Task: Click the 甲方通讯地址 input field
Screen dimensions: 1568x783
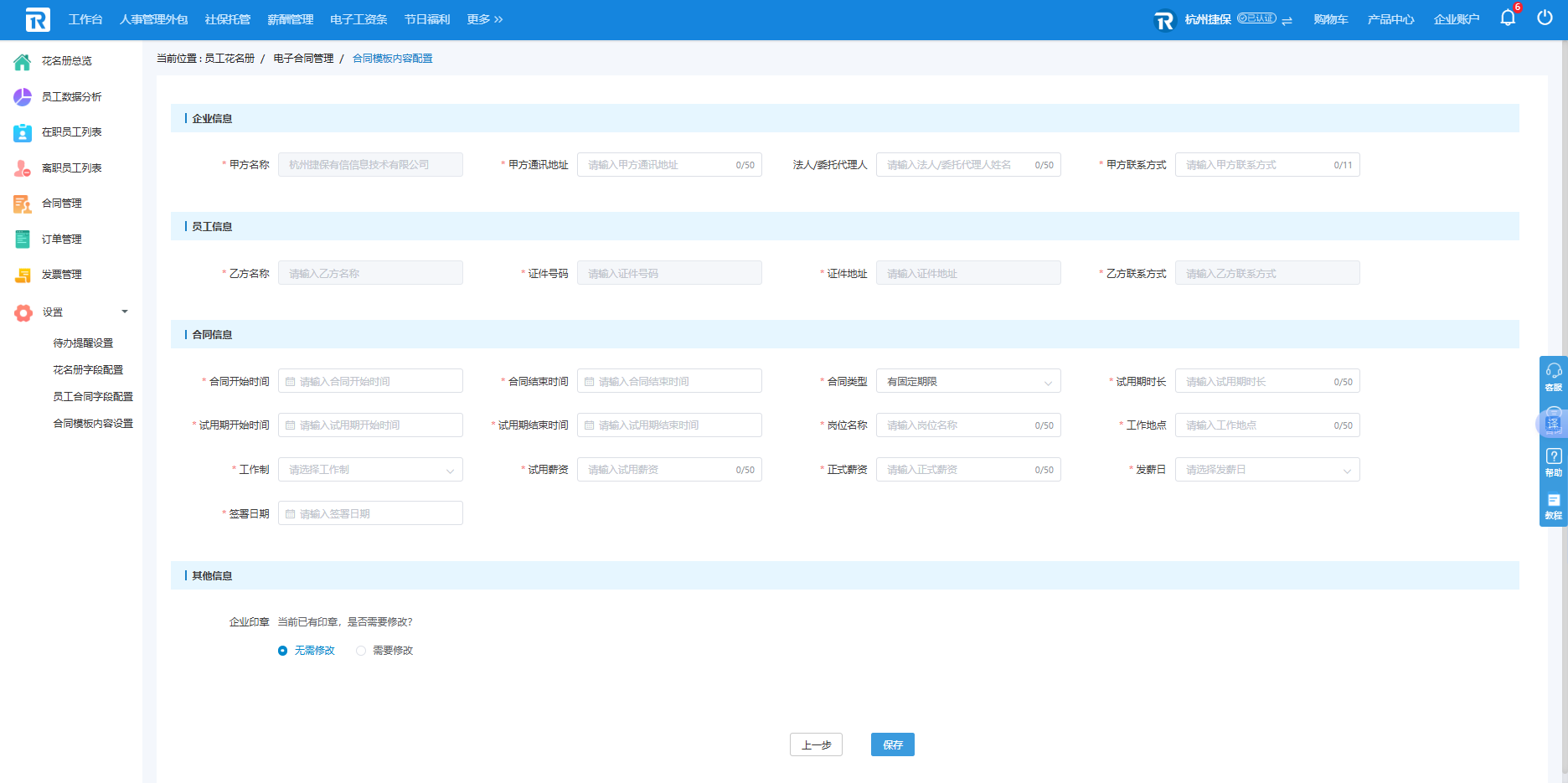Action: [658, 165]
